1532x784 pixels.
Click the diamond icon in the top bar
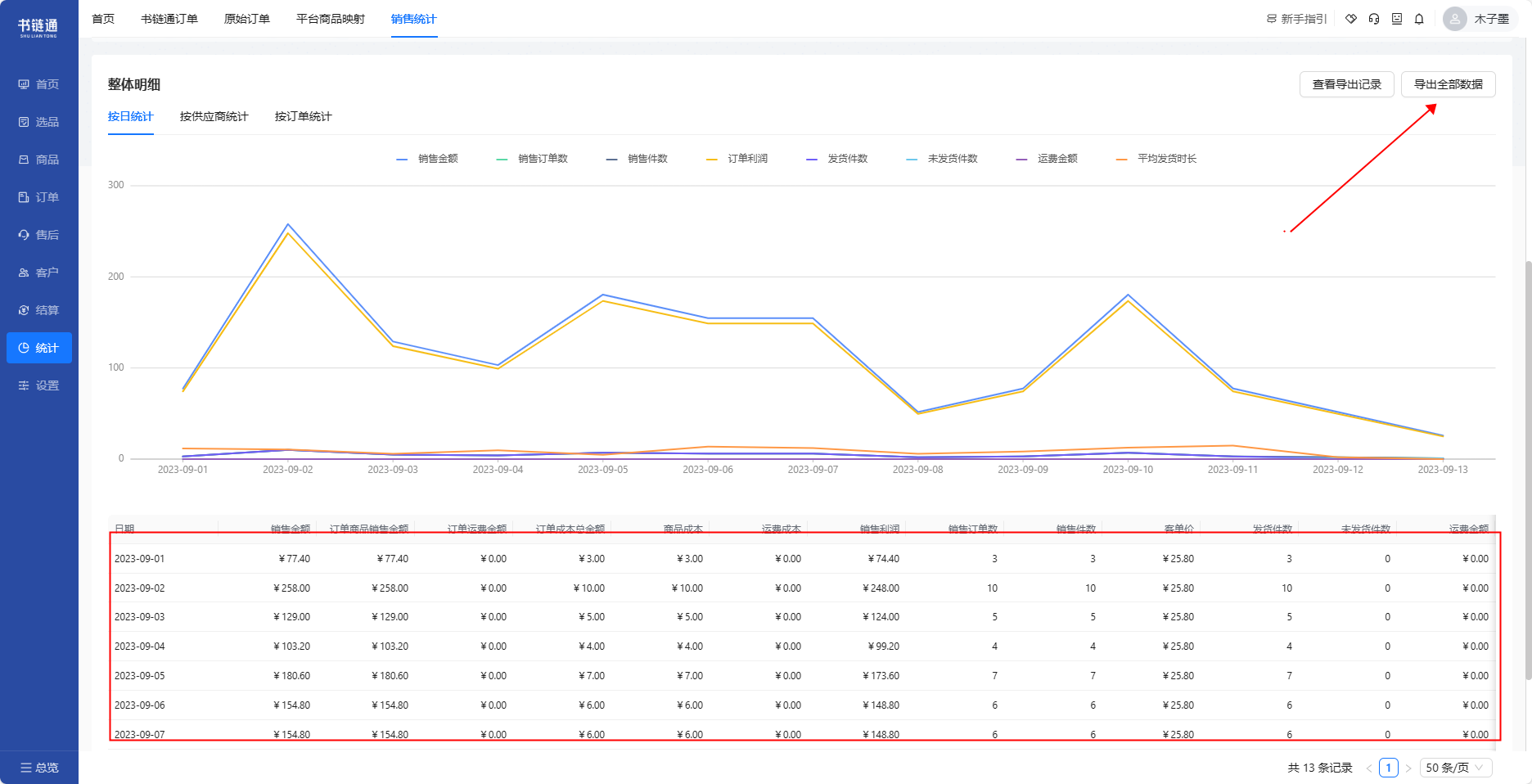(1351, 19)
